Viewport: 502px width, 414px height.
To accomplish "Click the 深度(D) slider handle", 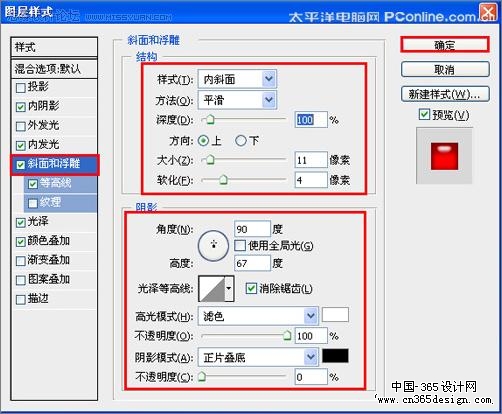I will 210,119.
